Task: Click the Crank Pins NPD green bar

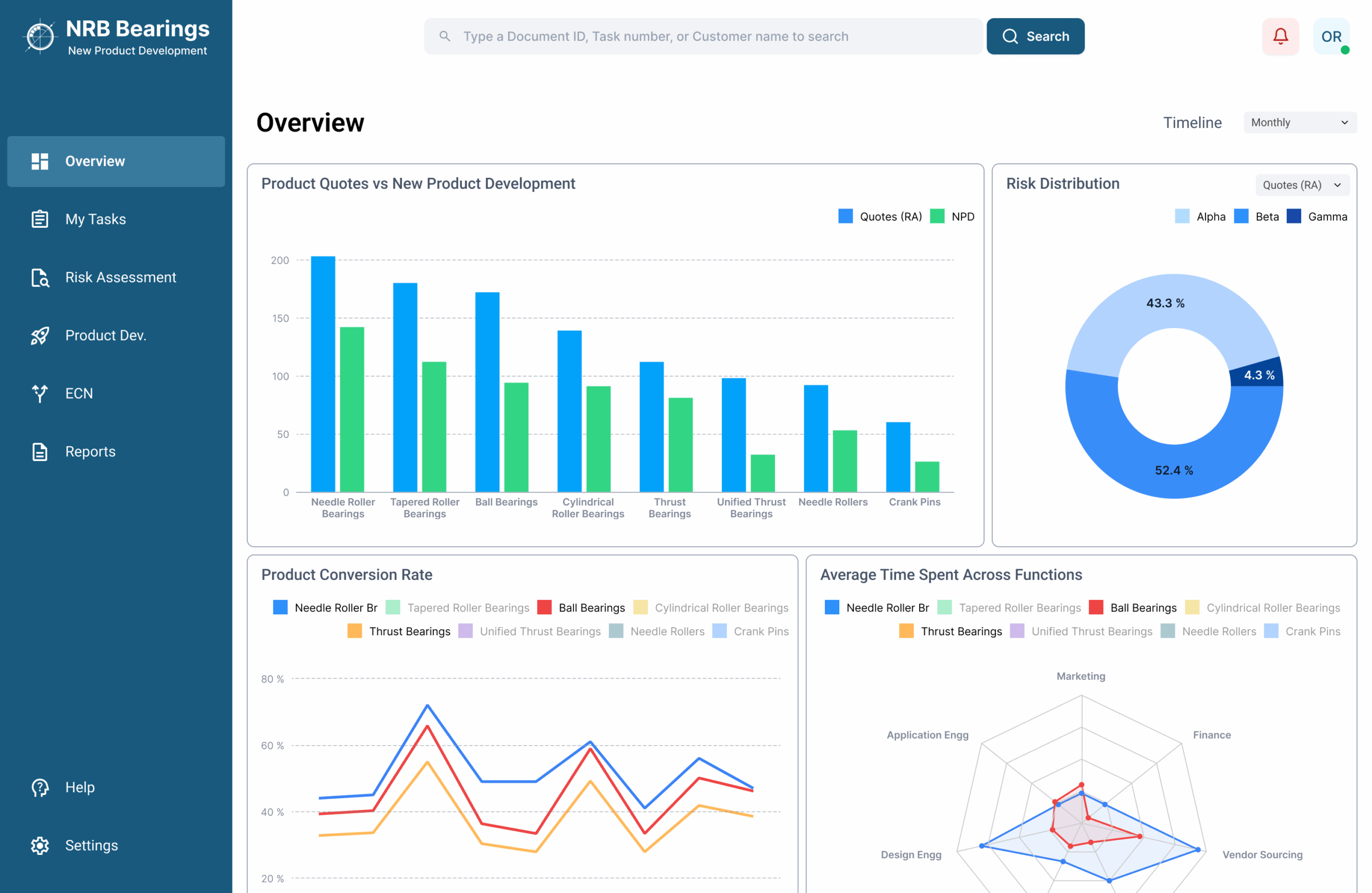Action: [x=927, y=477]
